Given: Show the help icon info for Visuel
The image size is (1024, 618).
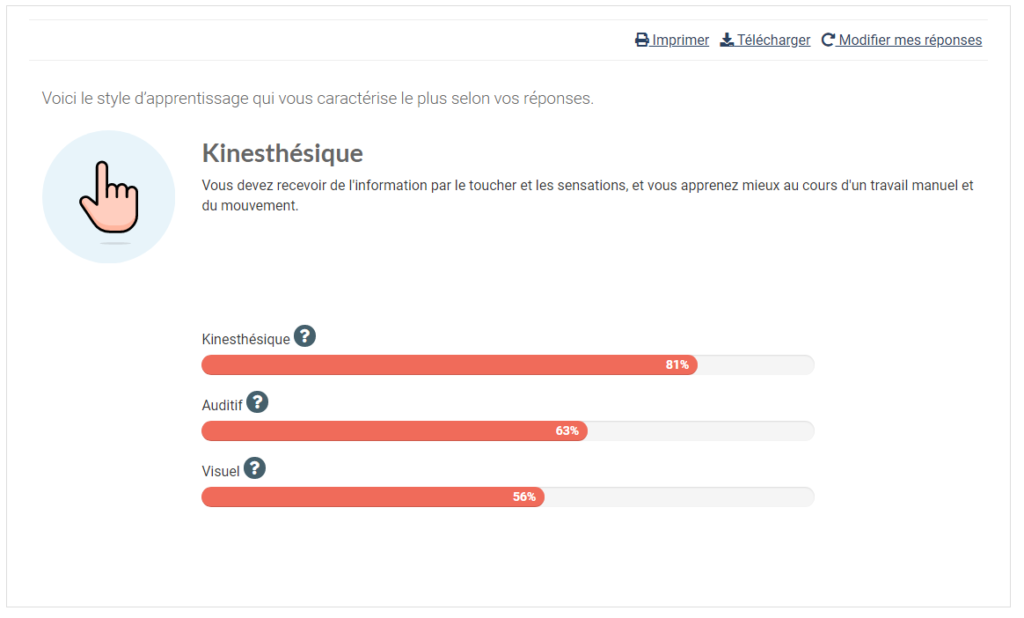Looking at the screenshot, I should point(255,468).
